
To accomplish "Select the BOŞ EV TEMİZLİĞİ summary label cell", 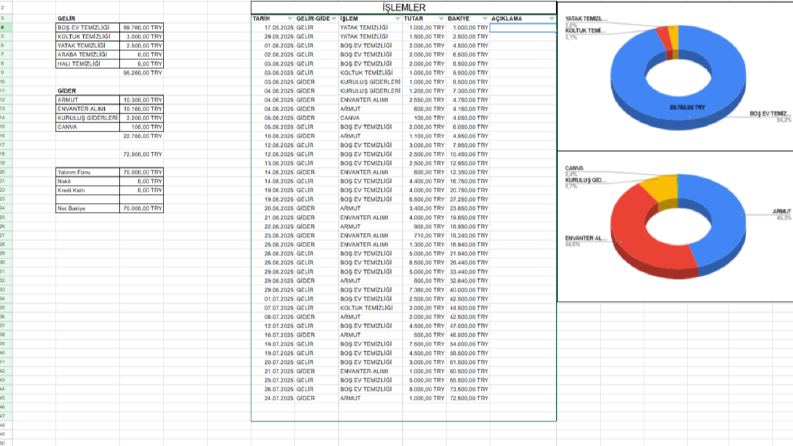I will click(87, 28).
